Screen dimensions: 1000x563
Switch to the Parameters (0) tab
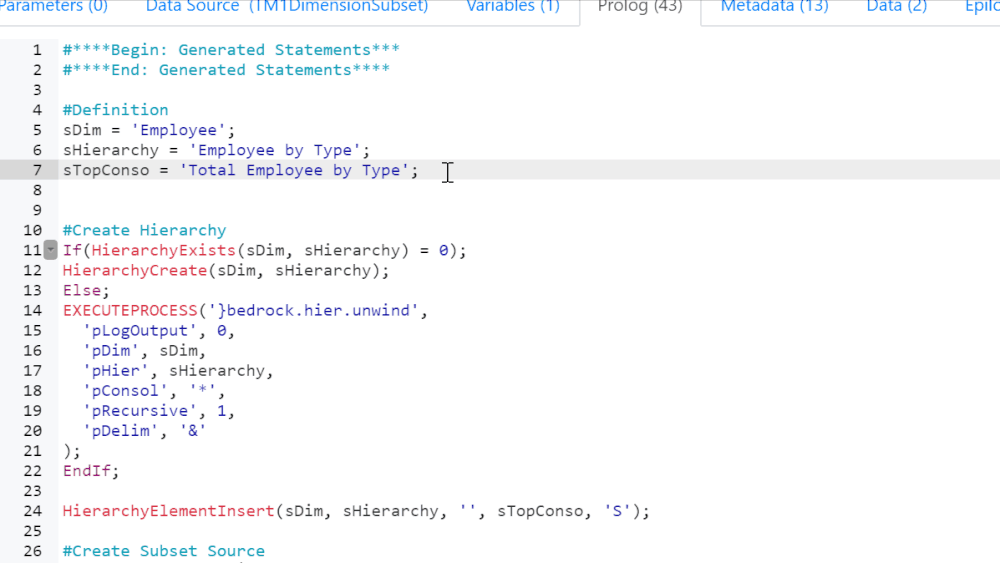[54, 7]
